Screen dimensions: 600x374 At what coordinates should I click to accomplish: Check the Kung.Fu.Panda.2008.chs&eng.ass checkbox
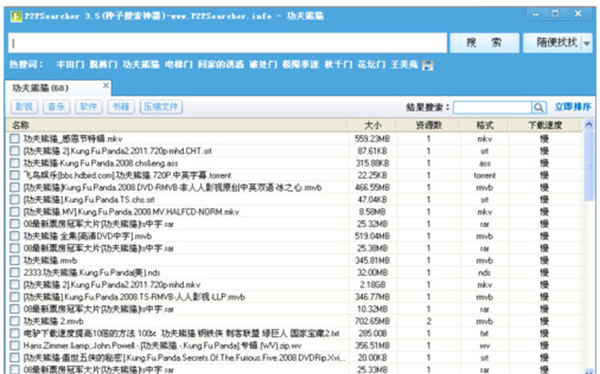point(15,163)
